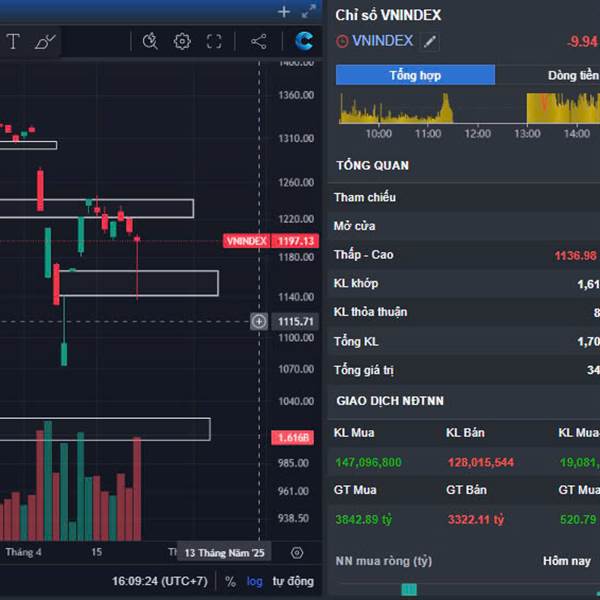The height and width of the screenshot is (600, 600).
Task: Click the 15 date label on time axis
Action: pos(96,552)
